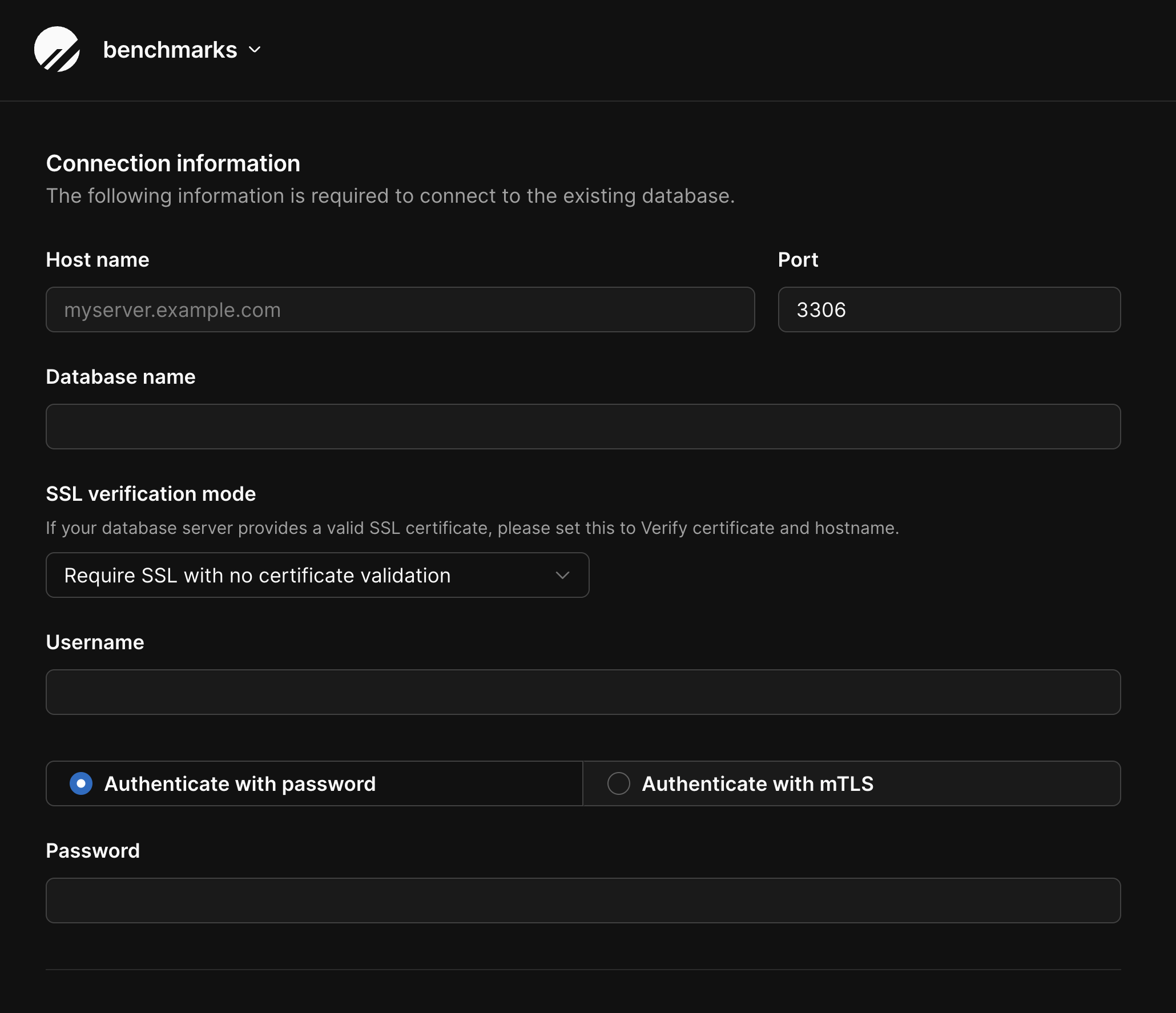Click the Password input field
The width and height of the screenshot is (1176, 1013).
pyautogui.click(x=582, y=901)
